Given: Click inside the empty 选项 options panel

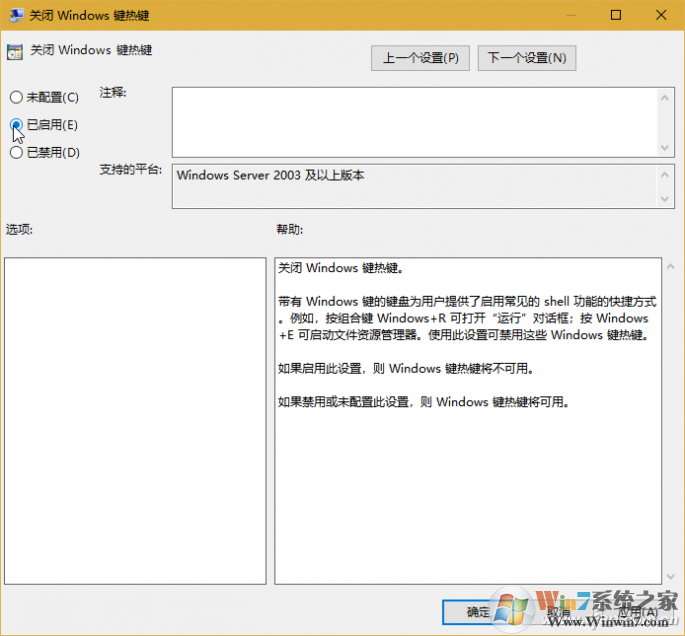Looking at the screenshot, I should [135, 420].
